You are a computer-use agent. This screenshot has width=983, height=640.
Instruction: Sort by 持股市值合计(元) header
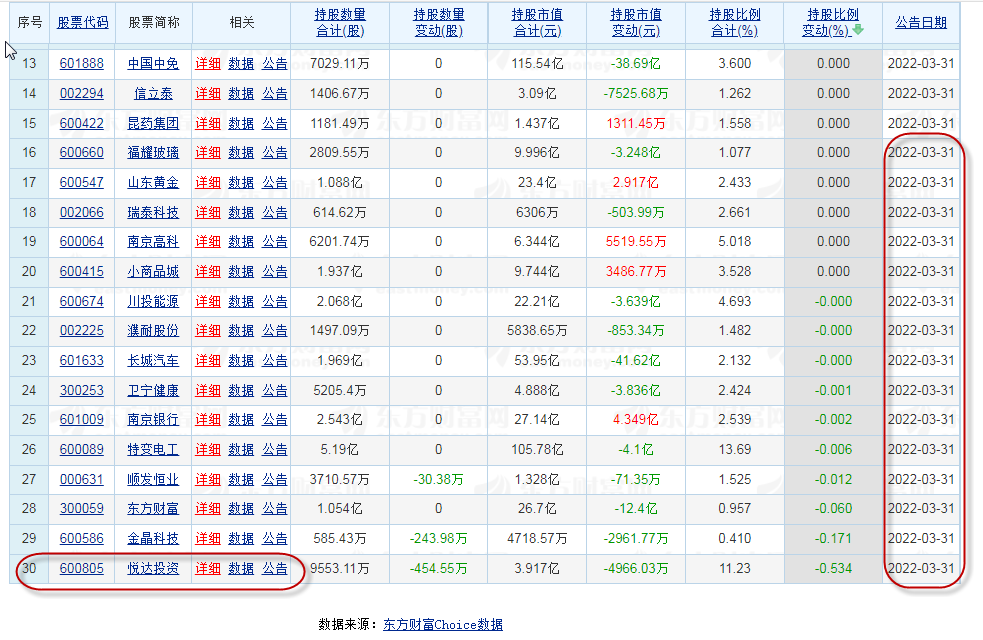[x=537, y=23]
